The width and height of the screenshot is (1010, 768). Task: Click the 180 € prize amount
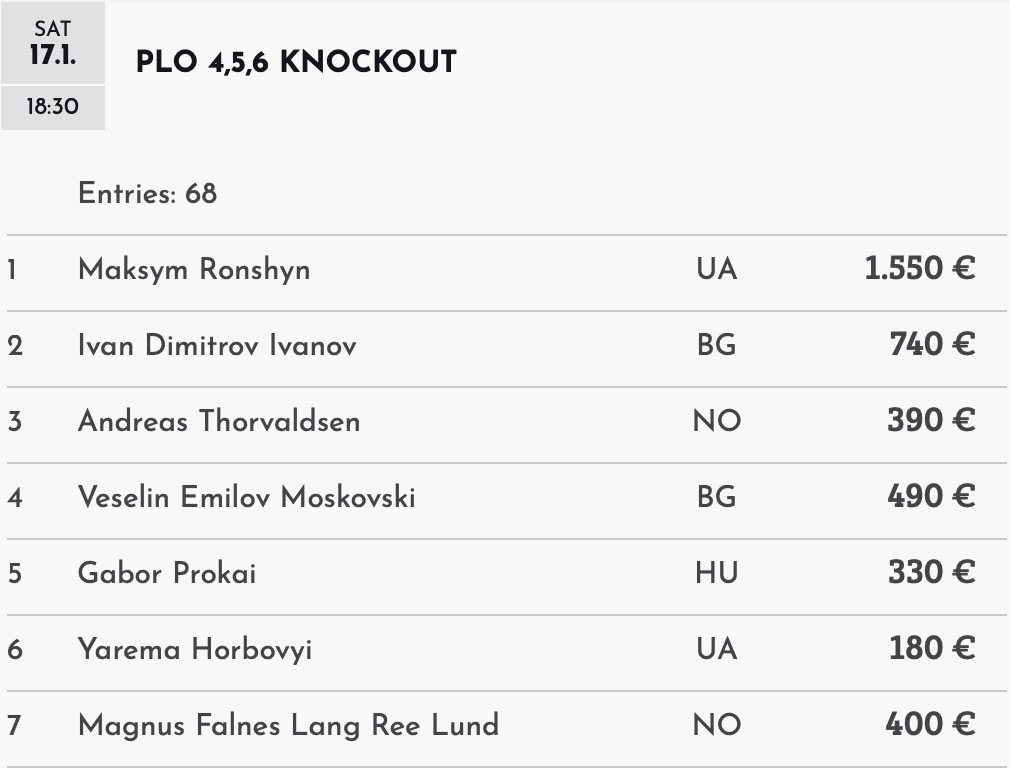[932, 649]
